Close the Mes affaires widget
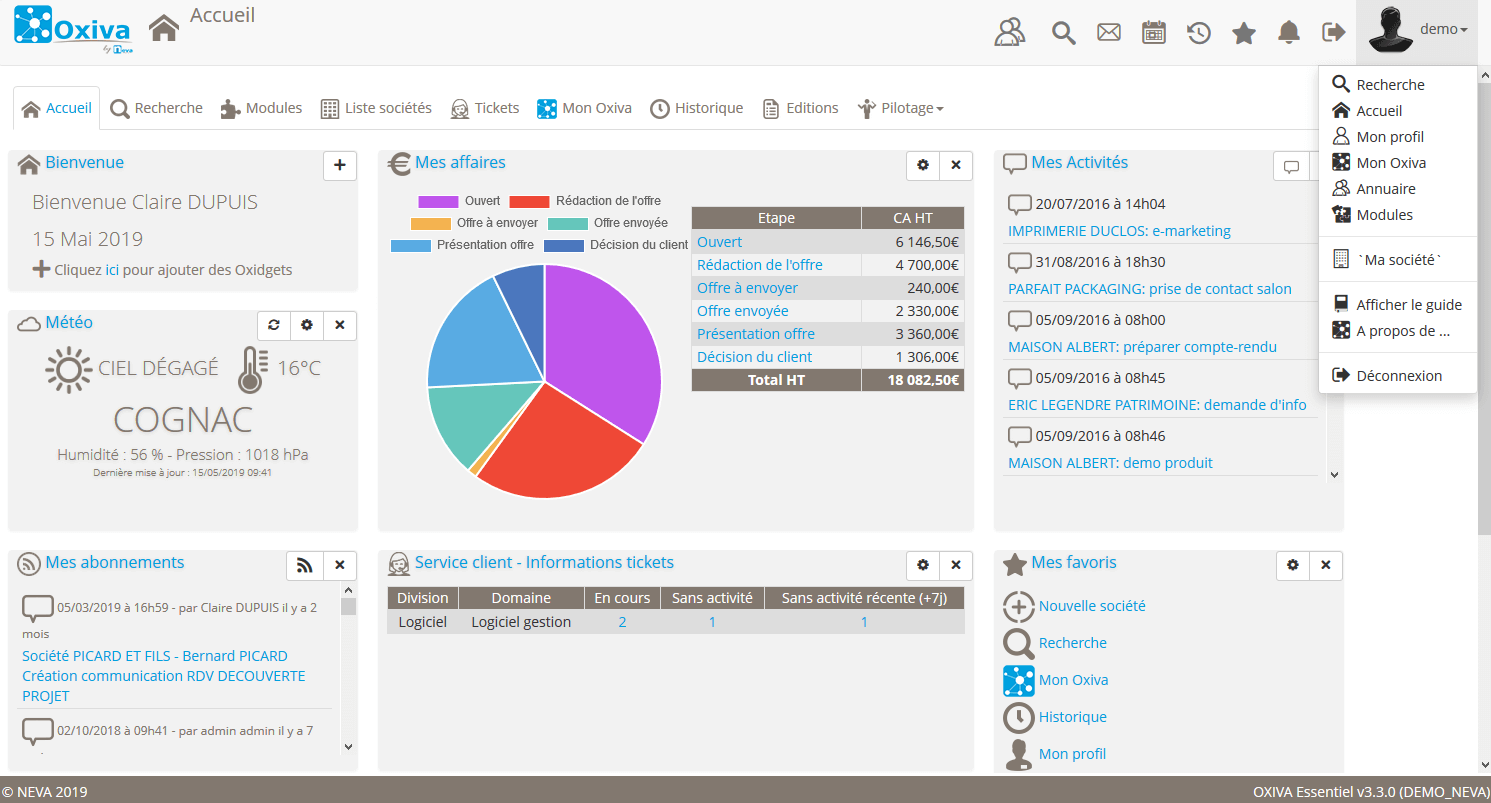 tap(956, 165)
